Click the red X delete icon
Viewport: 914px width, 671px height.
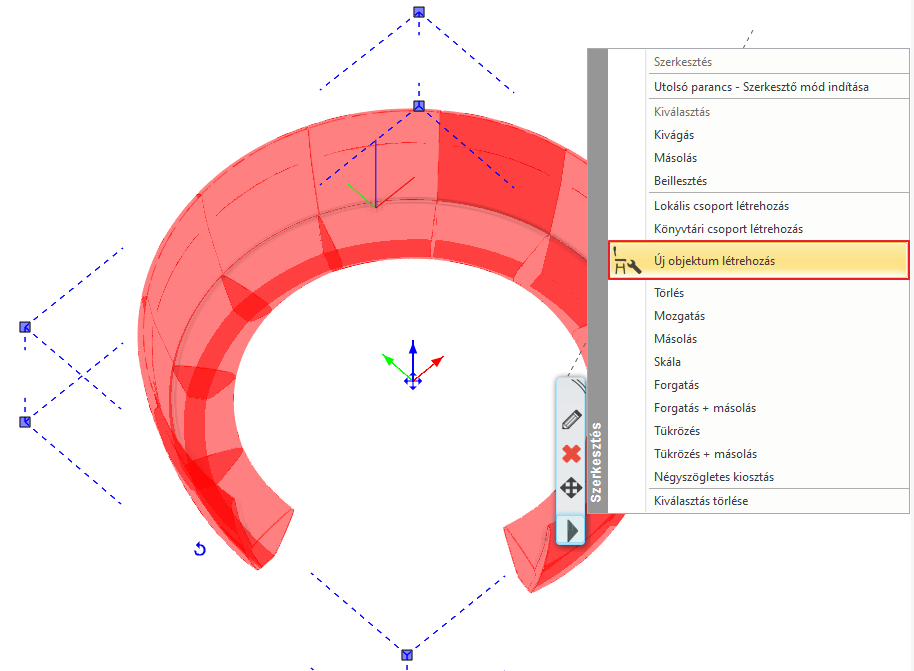point(571,454)
